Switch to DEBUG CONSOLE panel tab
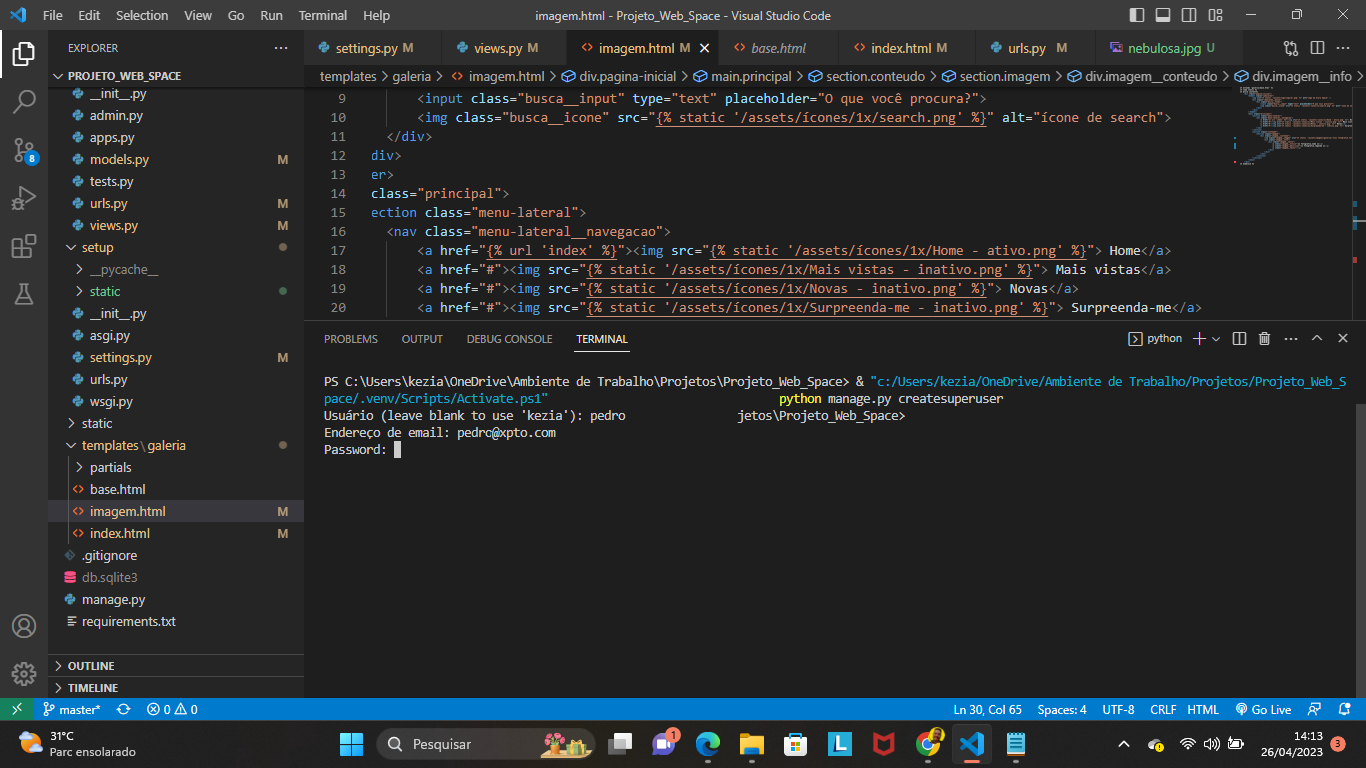Viewport: 1366px width, 768px height. [x=509, y=339]
